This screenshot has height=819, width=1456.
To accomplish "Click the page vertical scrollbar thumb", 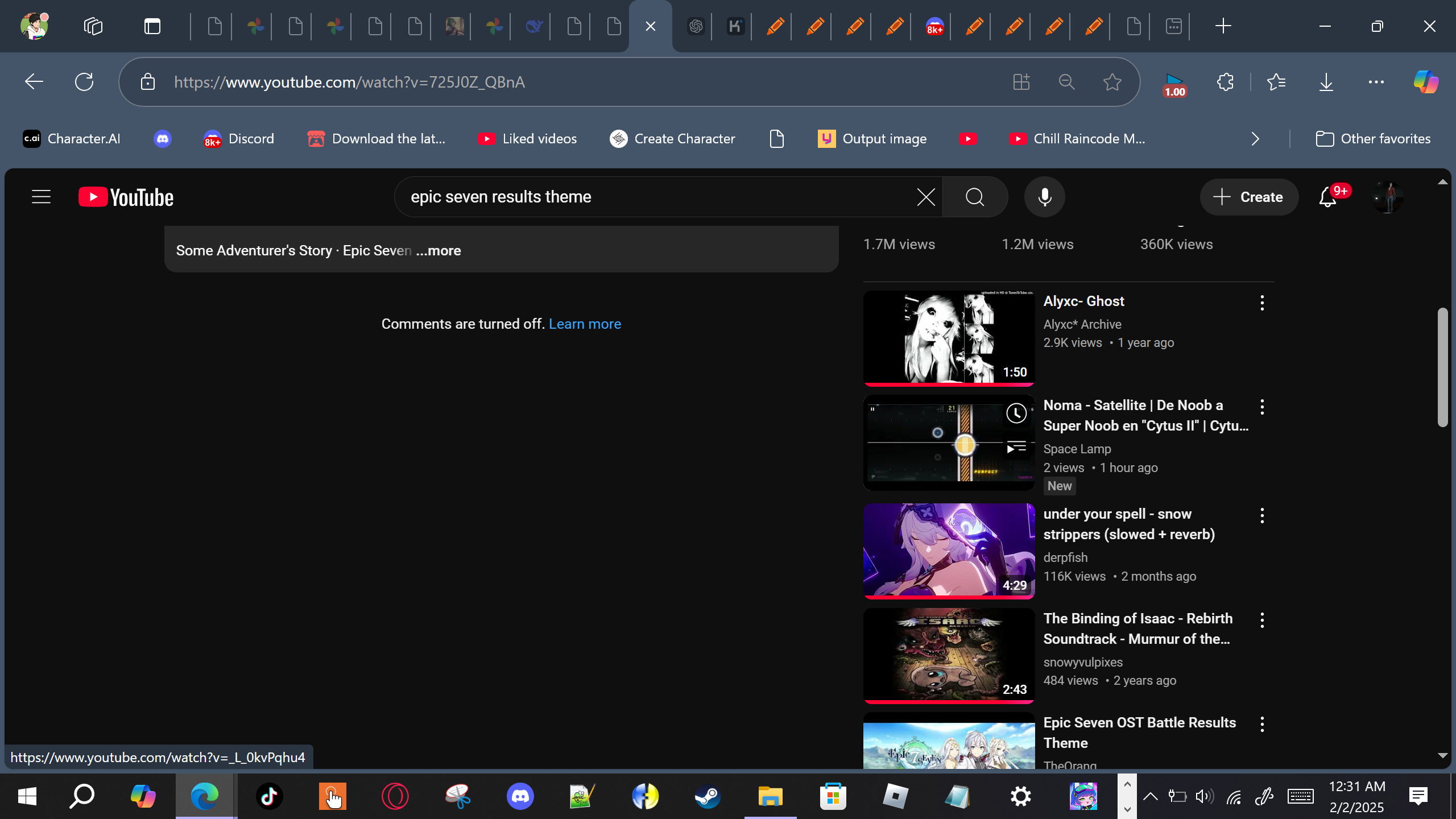I will [x=1442, y=367].
